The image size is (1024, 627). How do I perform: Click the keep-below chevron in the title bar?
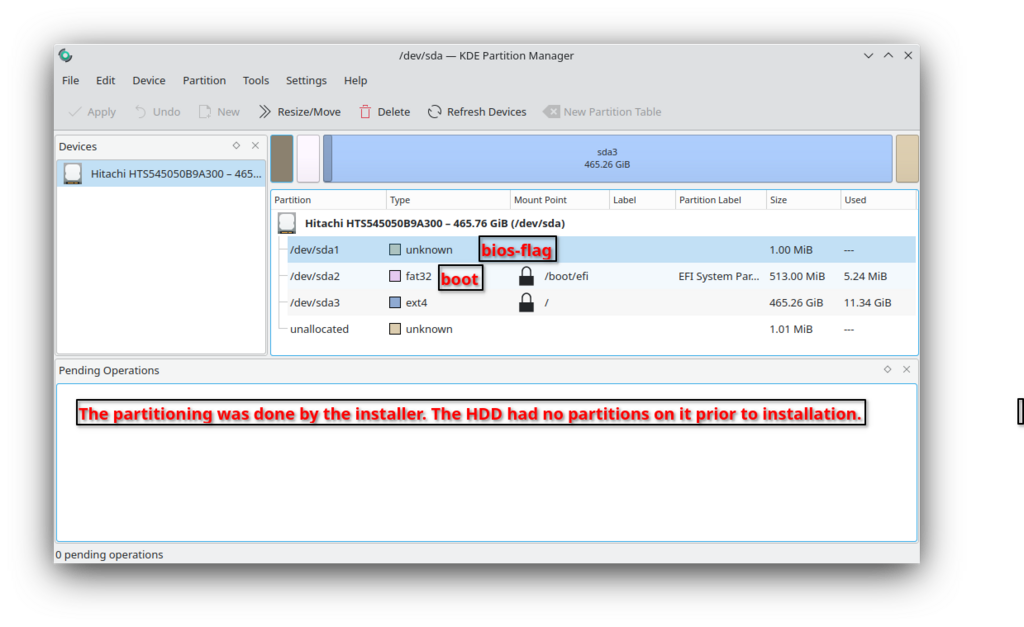pos(869,56)
